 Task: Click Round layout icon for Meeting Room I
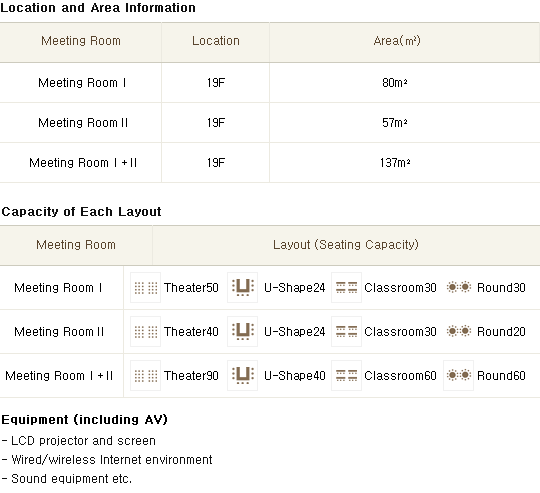click(x=458, y=287)
